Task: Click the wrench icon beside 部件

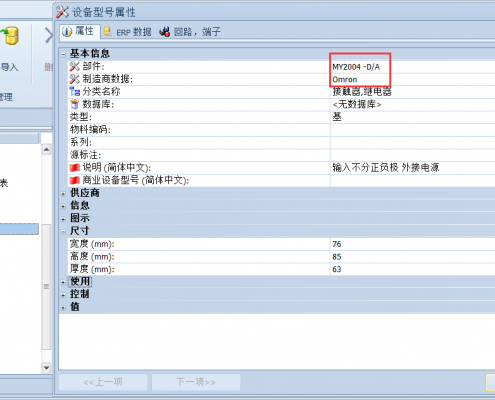Action: point(74,66)
